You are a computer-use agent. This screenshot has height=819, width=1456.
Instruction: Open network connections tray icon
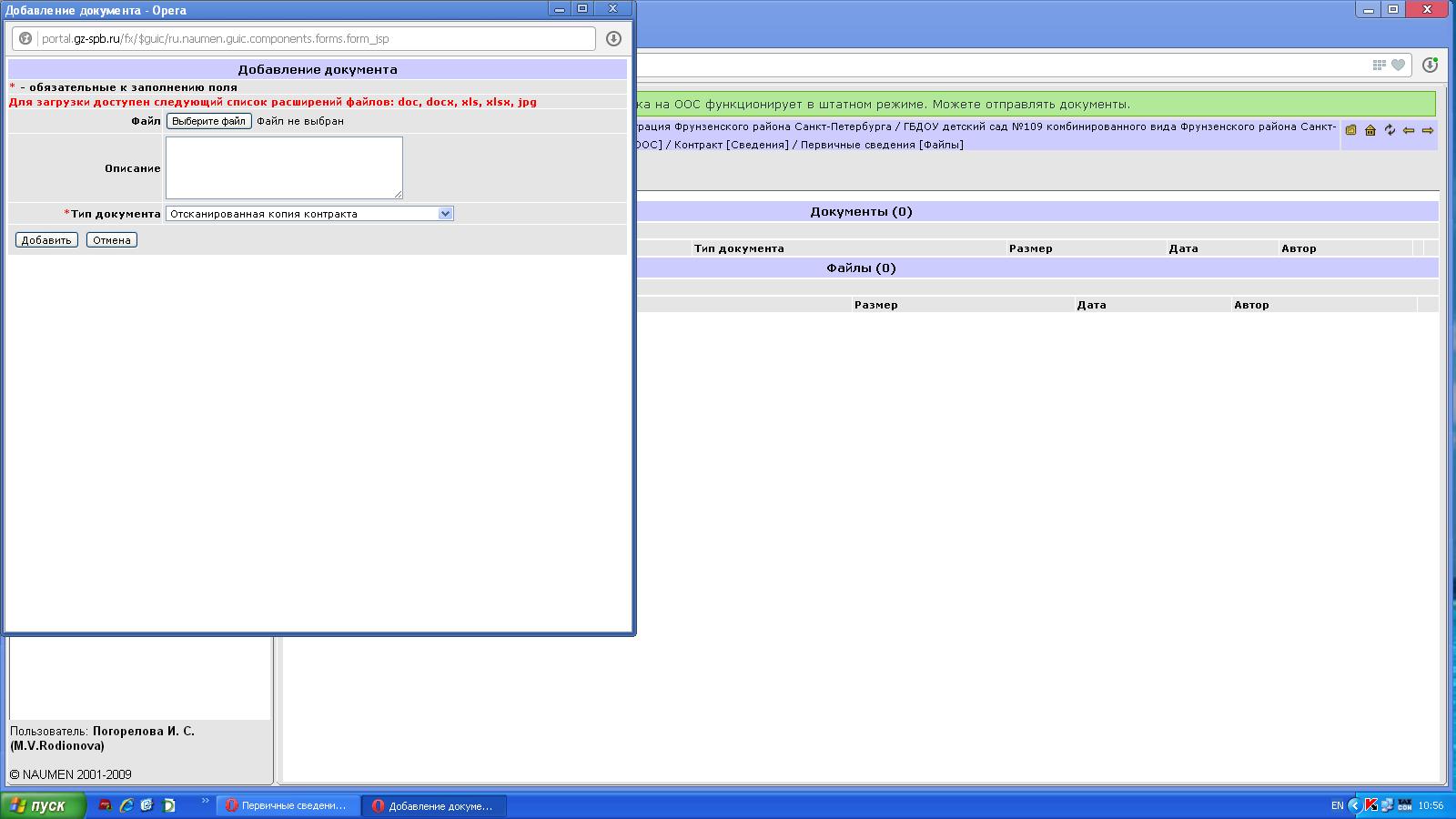[1388, 805]
